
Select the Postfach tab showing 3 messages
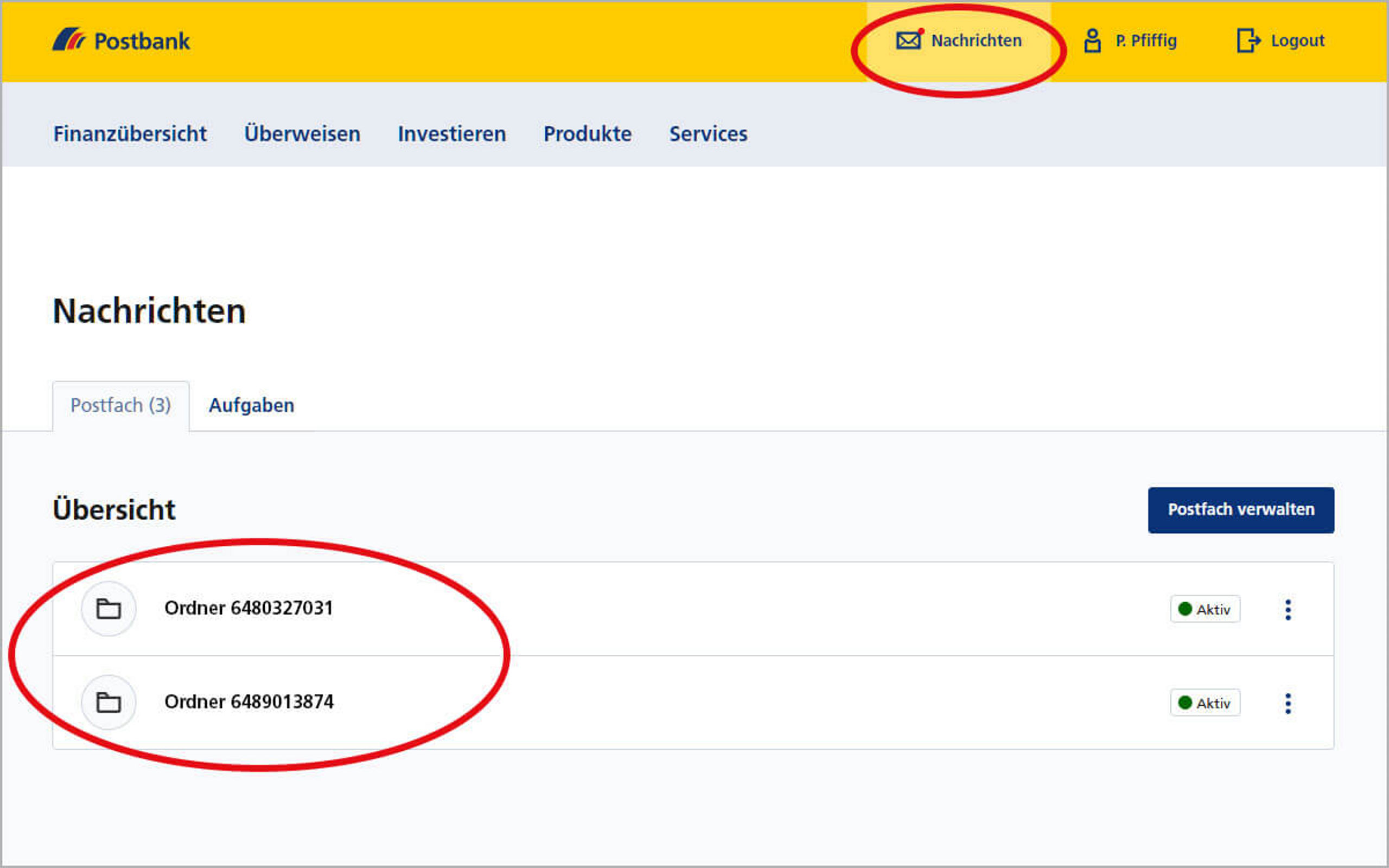click(119, 405)
